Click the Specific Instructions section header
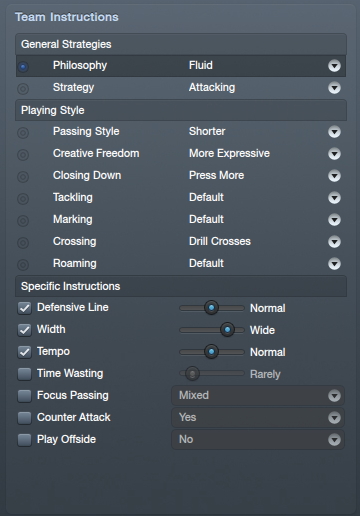This screenshot has width=360, height=516. (181, 286)
